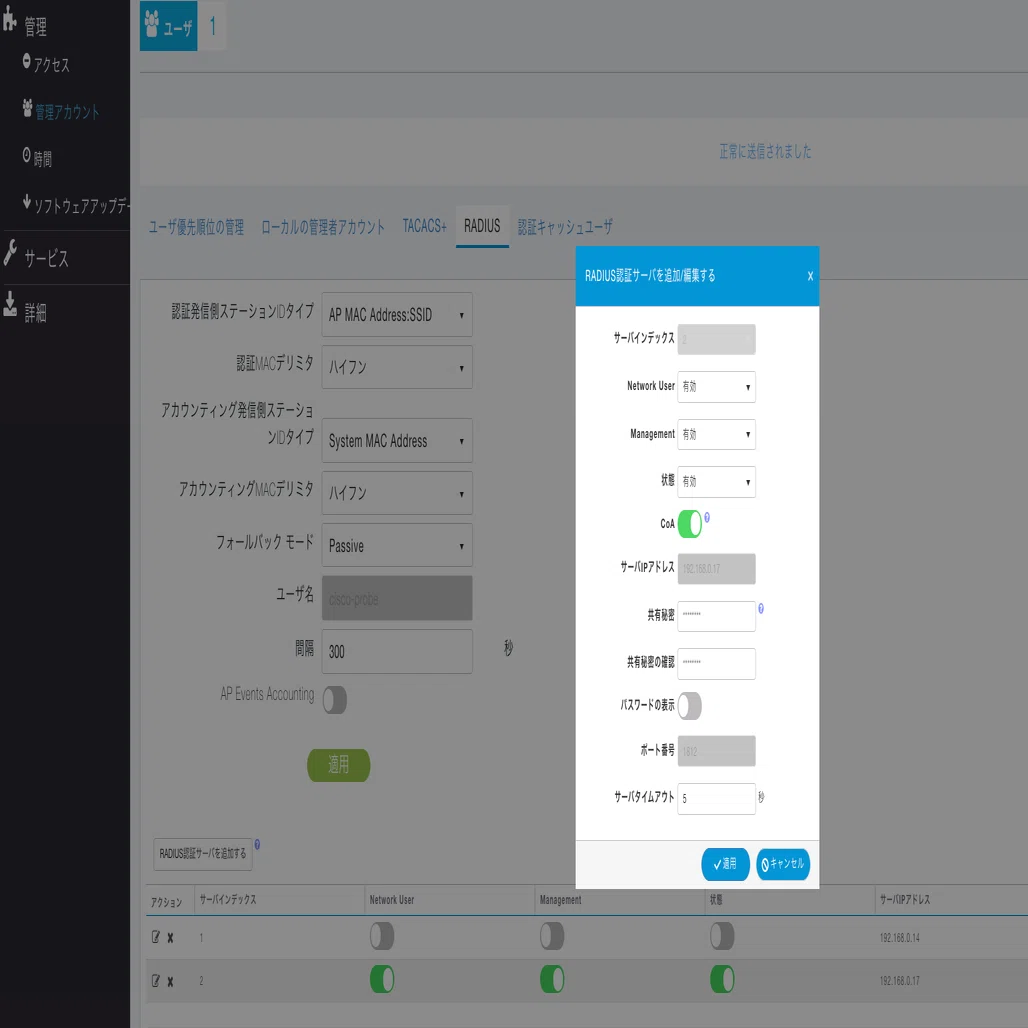
Task: Delete RADIUS server row 2
Action: click(170, 981)
